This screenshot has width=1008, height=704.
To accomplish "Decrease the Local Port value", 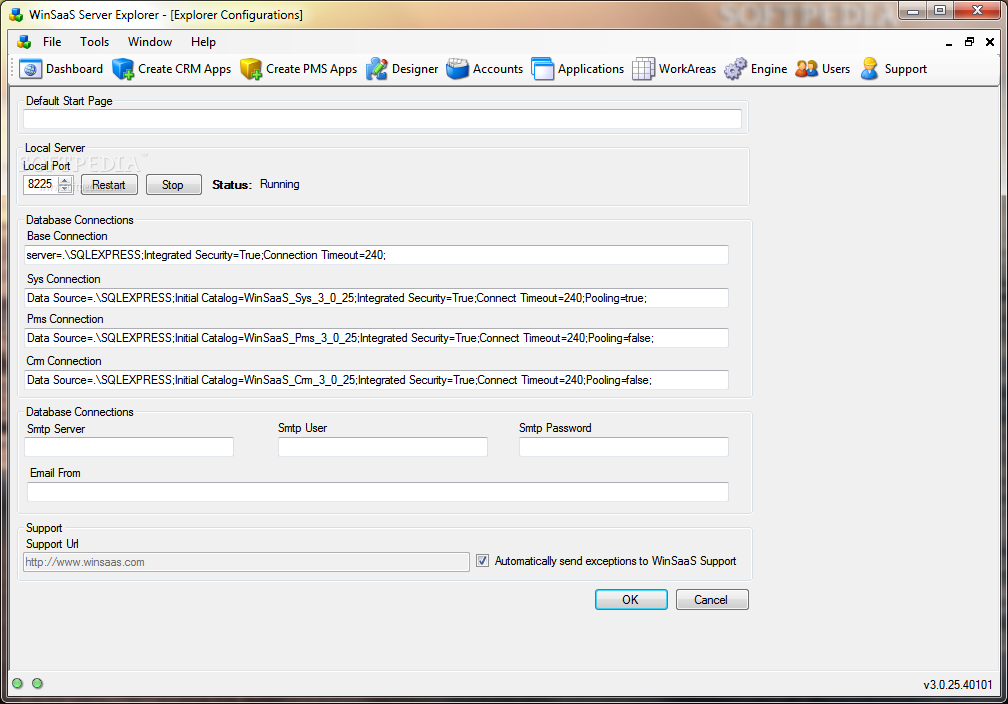I will click(65, 188).
